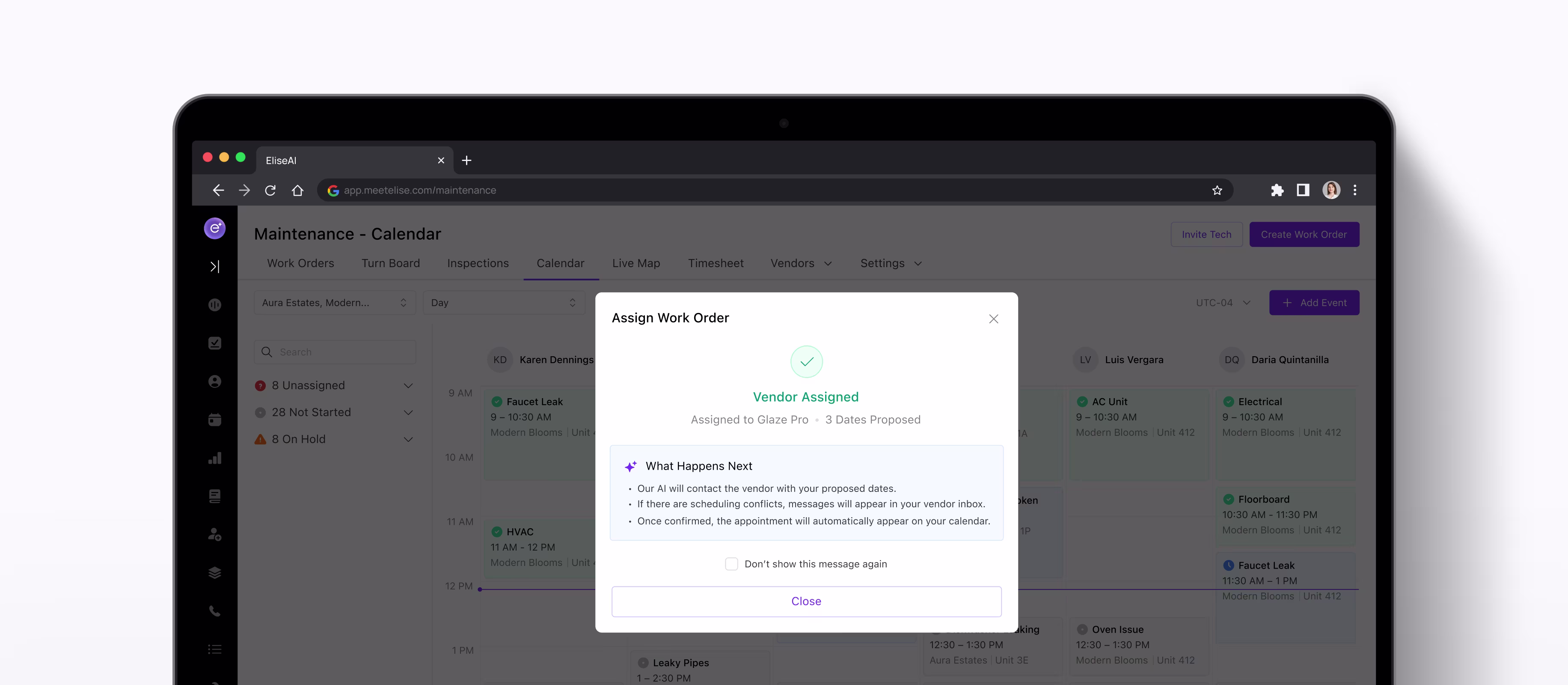Switch to the Inspections tab

coord(478,264)
